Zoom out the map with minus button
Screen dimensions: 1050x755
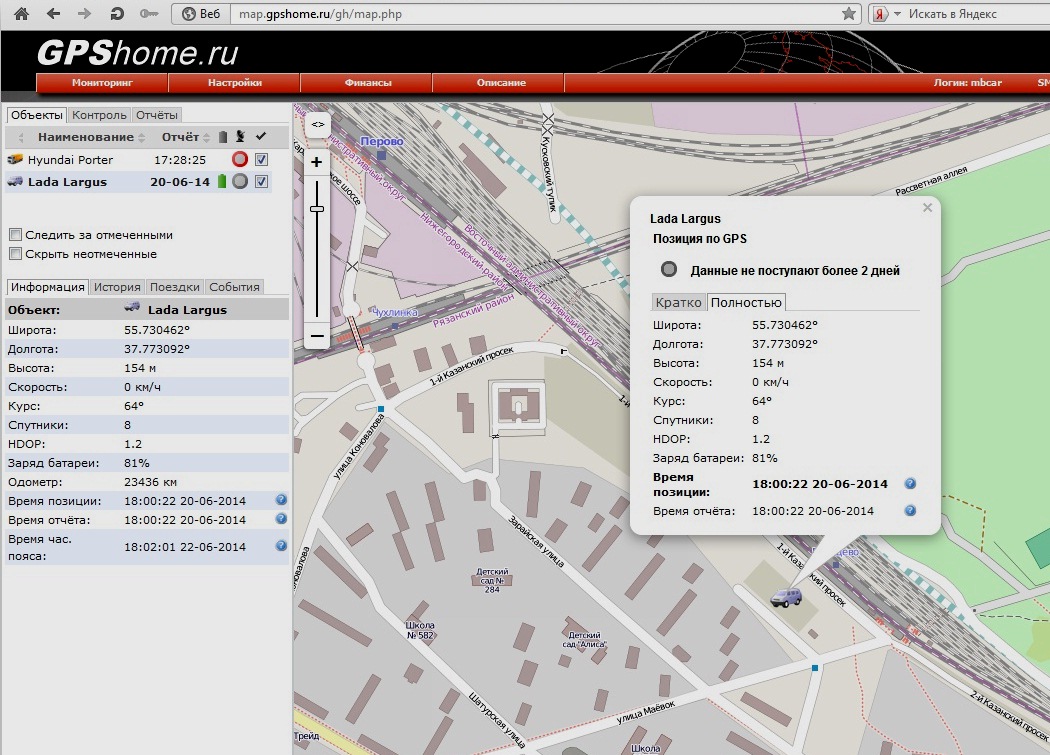(317, 336)
